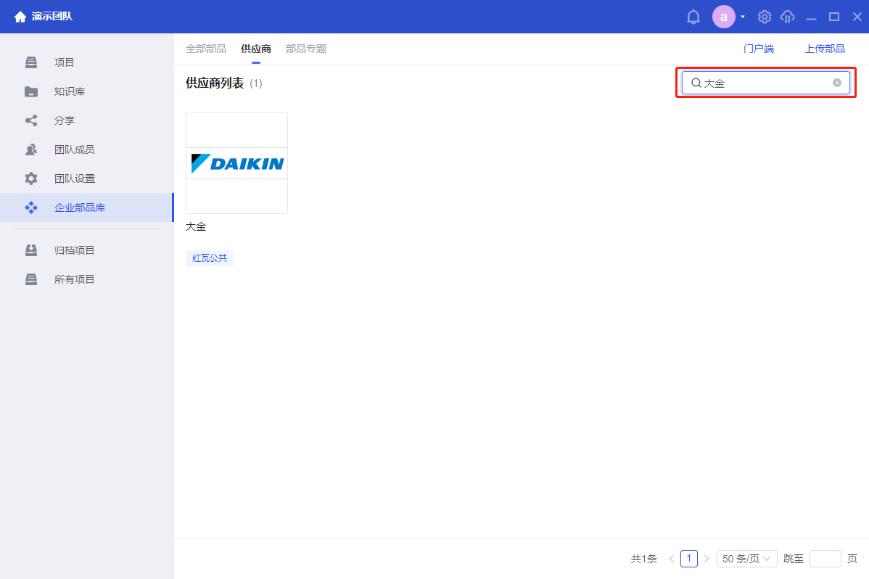
Task: Click the 所有项目 icon
Action: click(x=31, y=279)
